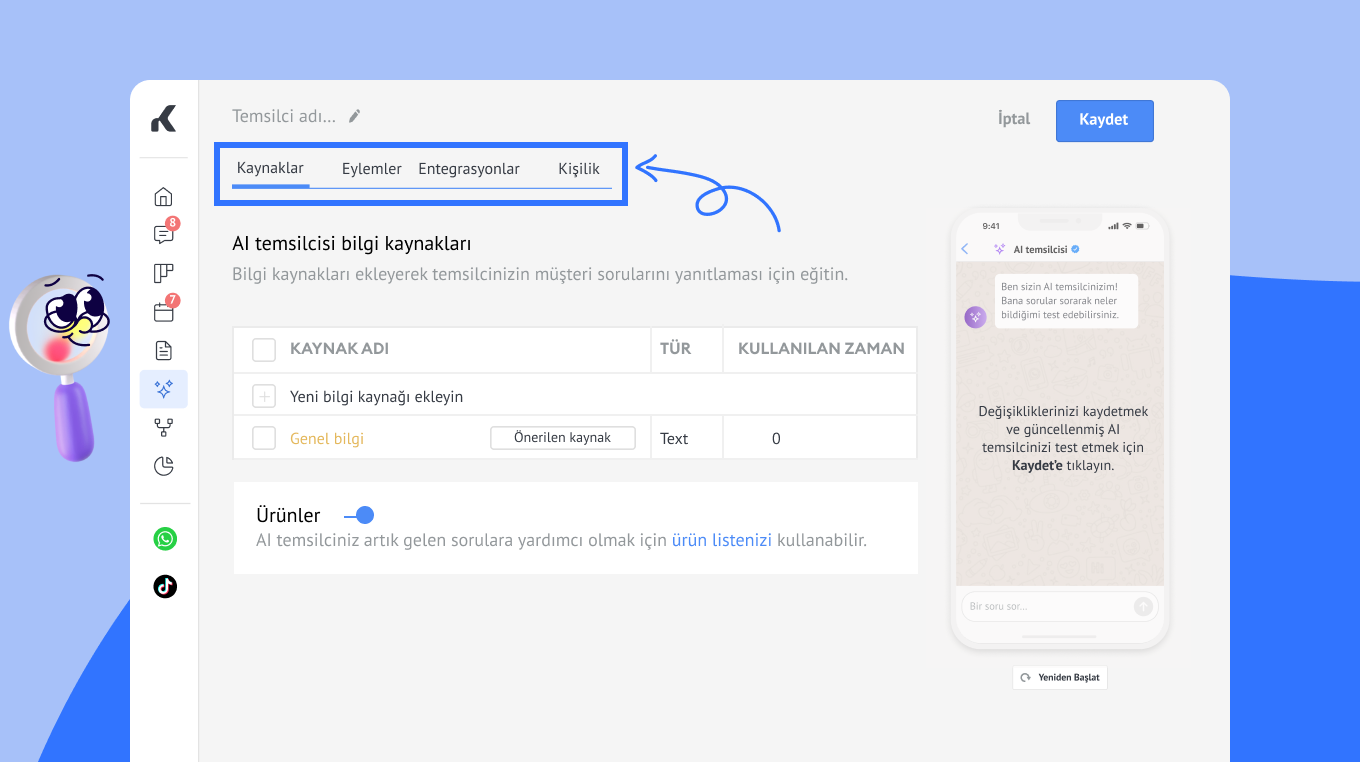Select the AI sparkle icon in sidebar

tap(164, 389)
